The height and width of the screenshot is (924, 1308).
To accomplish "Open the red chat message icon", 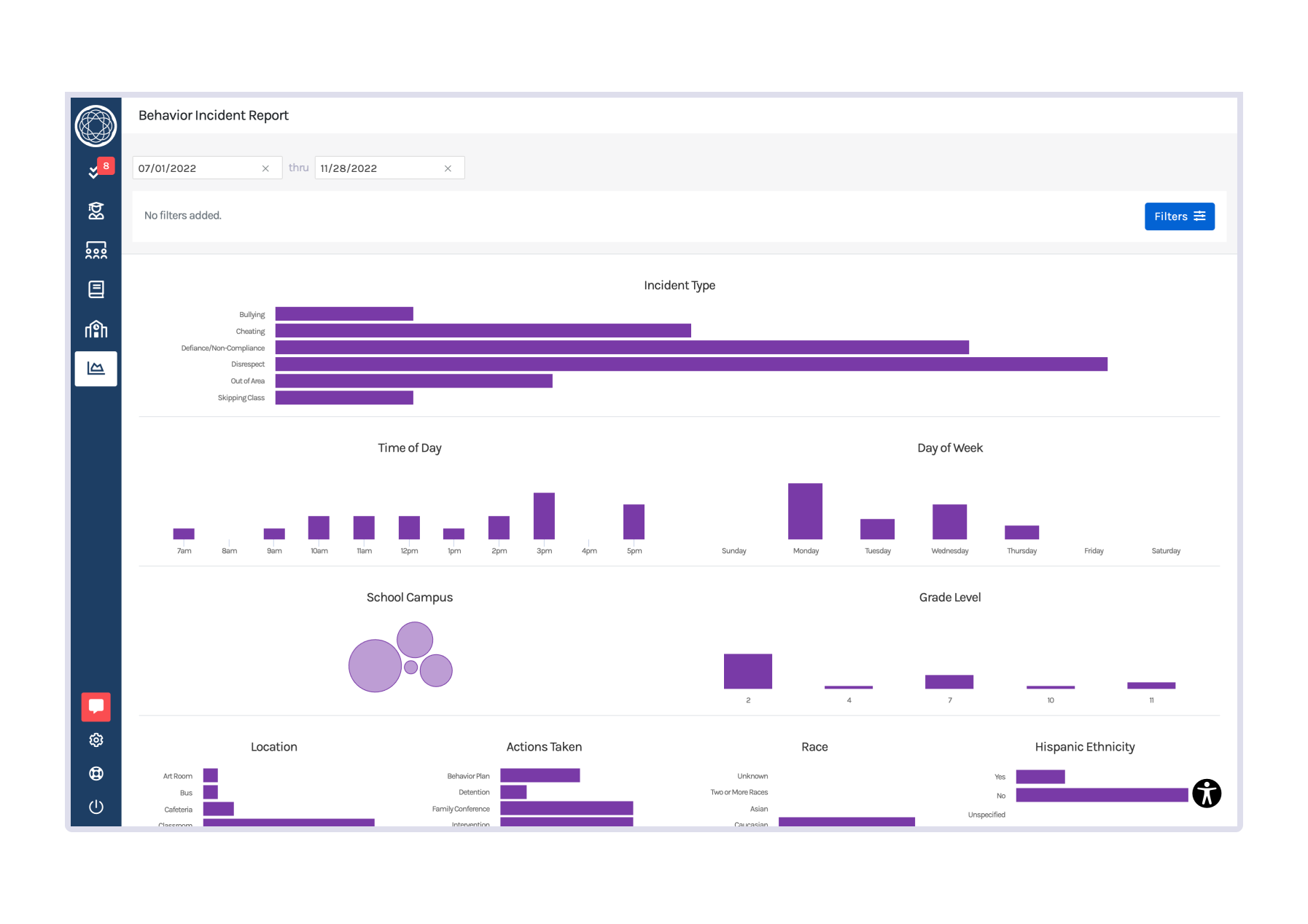I will (96, 706).
